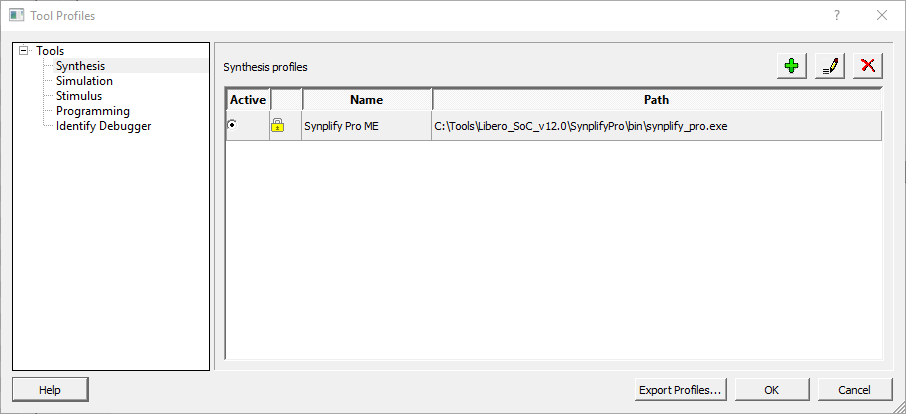Select Programming in the Tools tree

click(x=92, y=111)
